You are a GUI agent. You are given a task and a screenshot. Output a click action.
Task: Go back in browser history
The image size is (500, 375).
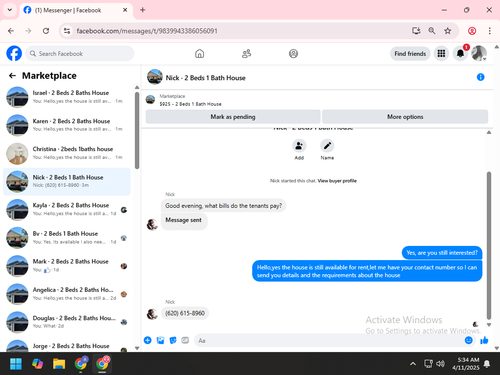tap(11, 31)
